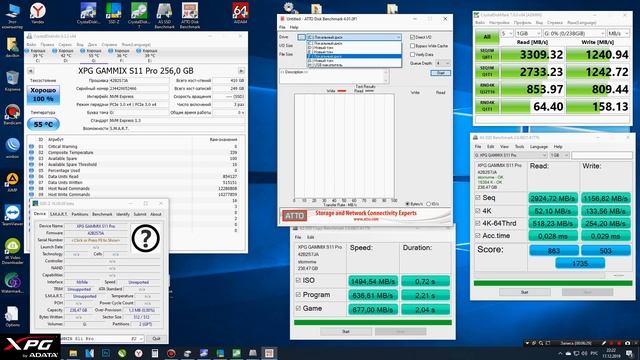
Task: Open the Queue Depth dropdown in ATTO
Action: click(442, 63)
